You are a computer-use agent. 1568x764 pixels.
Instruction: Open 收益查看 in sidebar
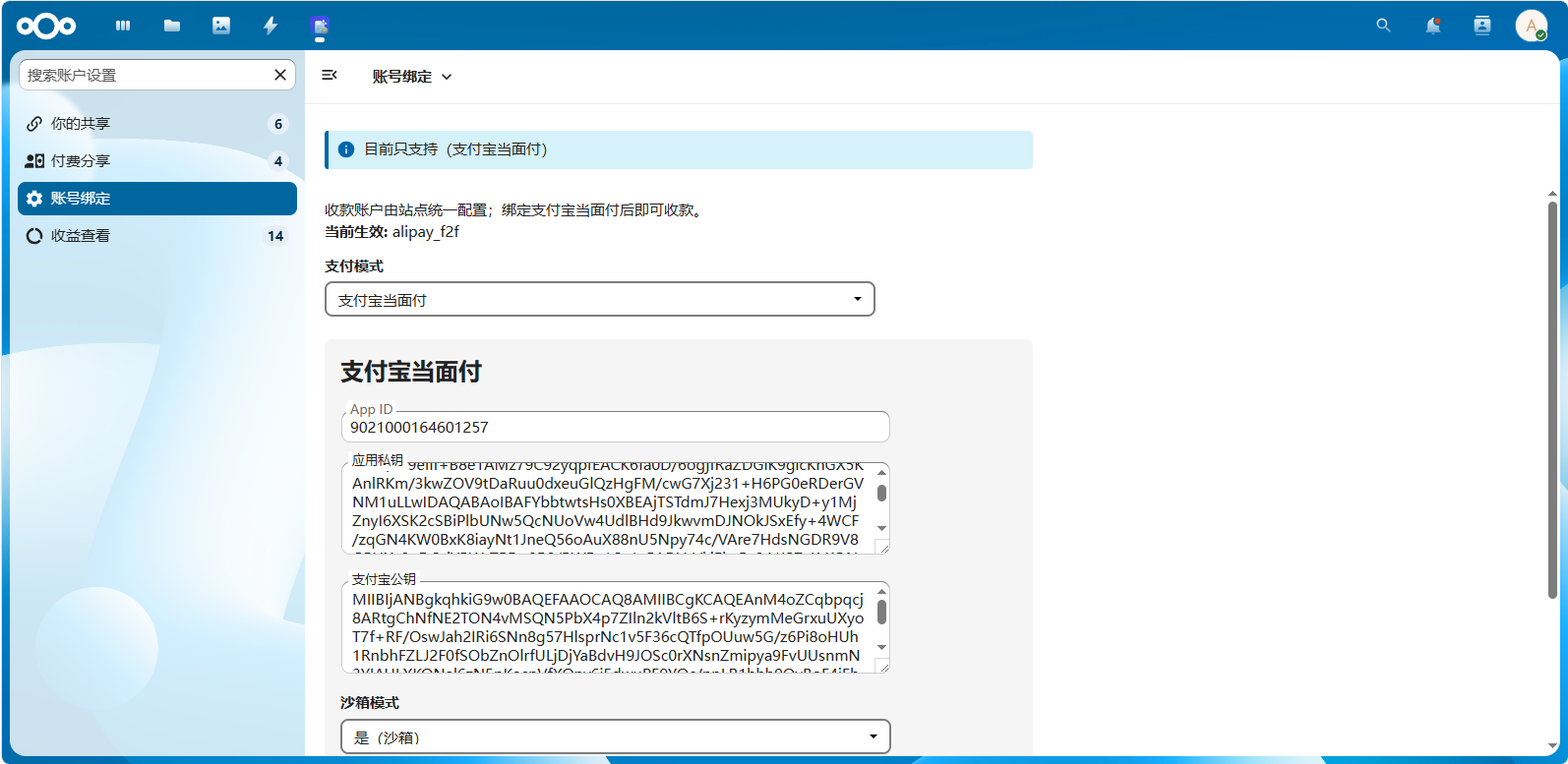[x=157, y=236]
